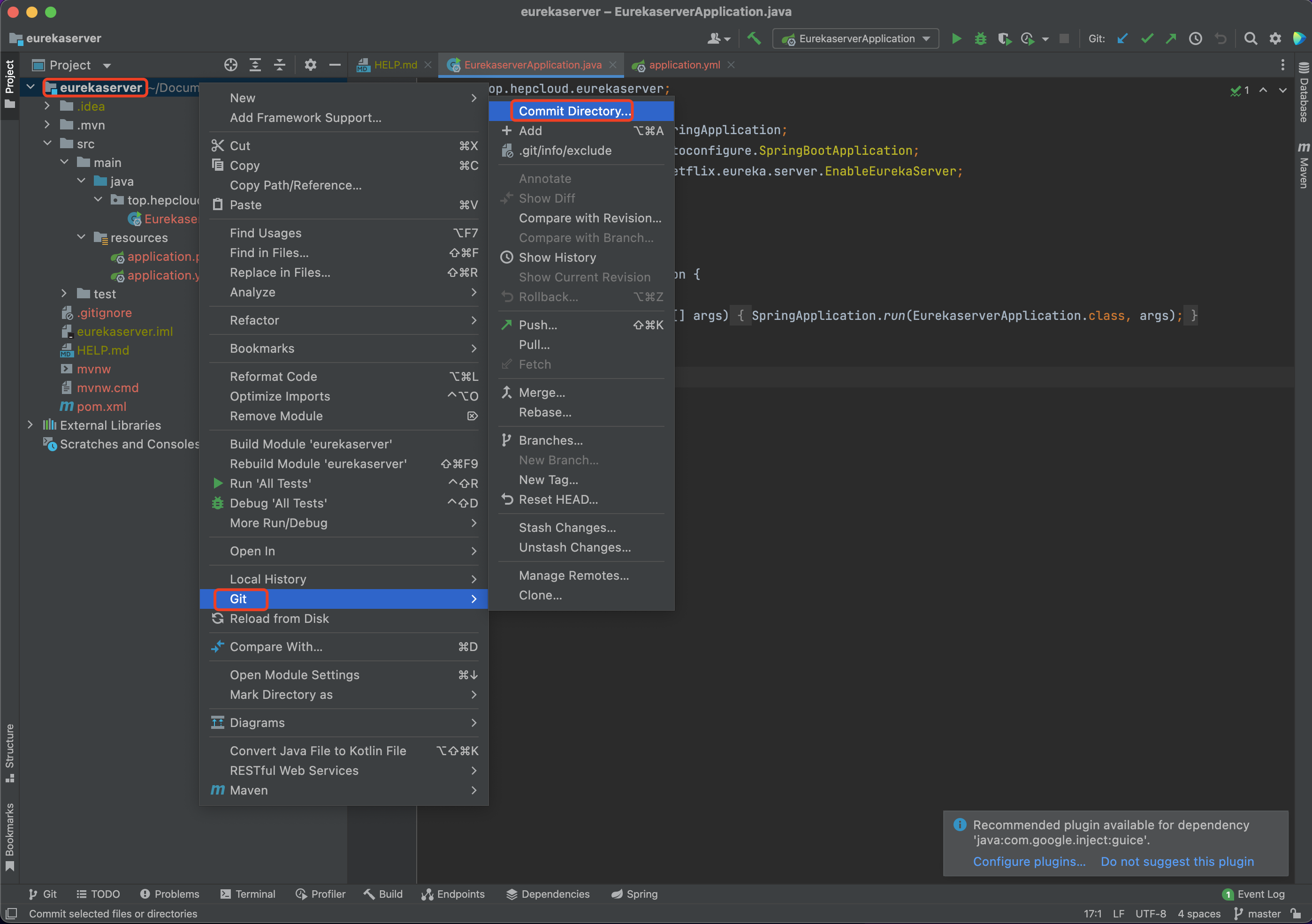Toggle the Database tool window sidebar
1312x924 pixels.
1303,92
